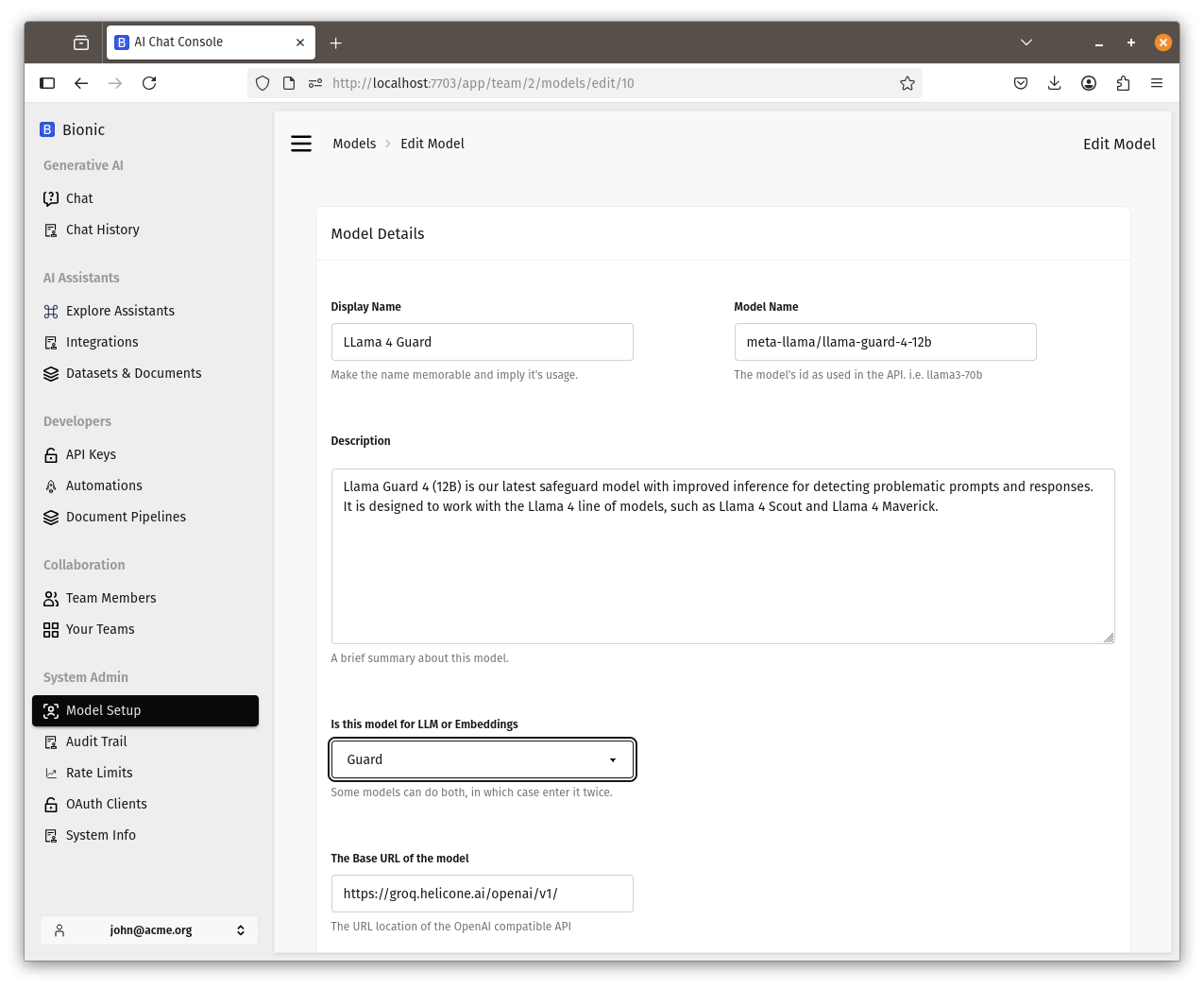The width and height of the screenshot is (1204, 988).
Task: Expand the LLM or Embeddings dropdown
Action: [x=482, y=759]
